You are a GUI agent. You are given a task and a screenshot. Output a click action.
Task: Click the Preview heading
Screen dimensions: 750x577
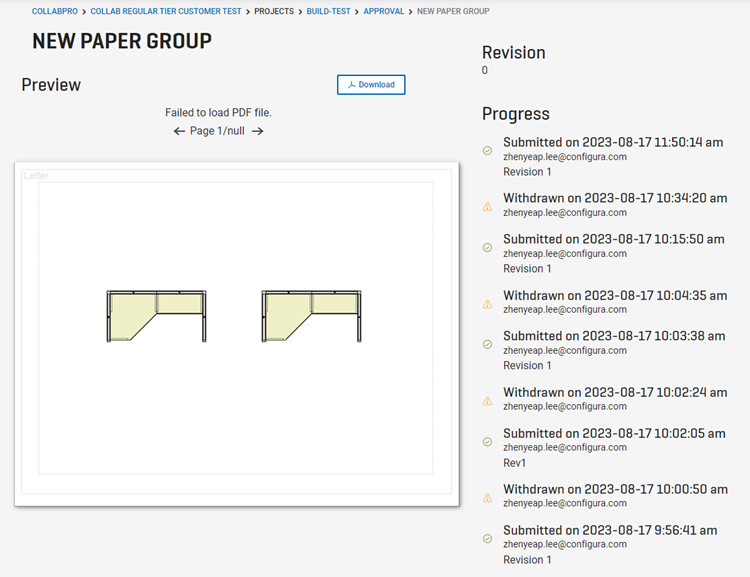click(51, 85)
